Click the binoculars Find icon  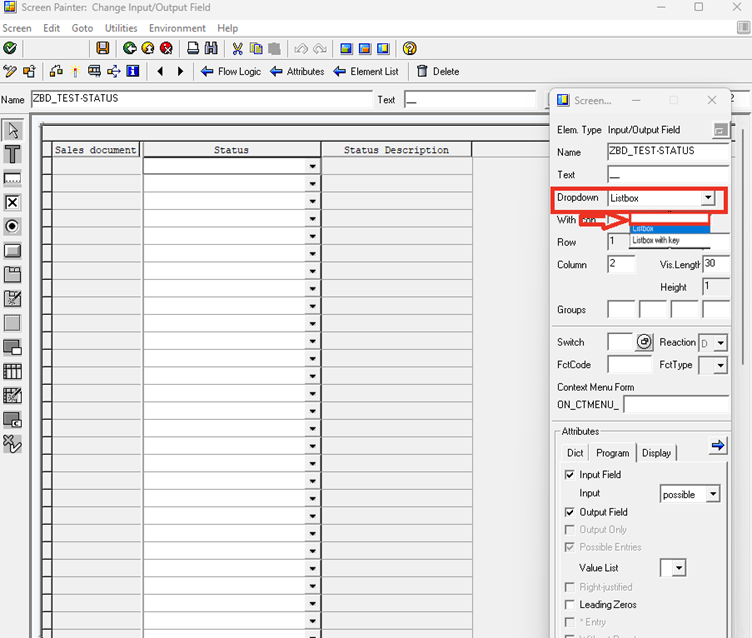coord(211,48)
